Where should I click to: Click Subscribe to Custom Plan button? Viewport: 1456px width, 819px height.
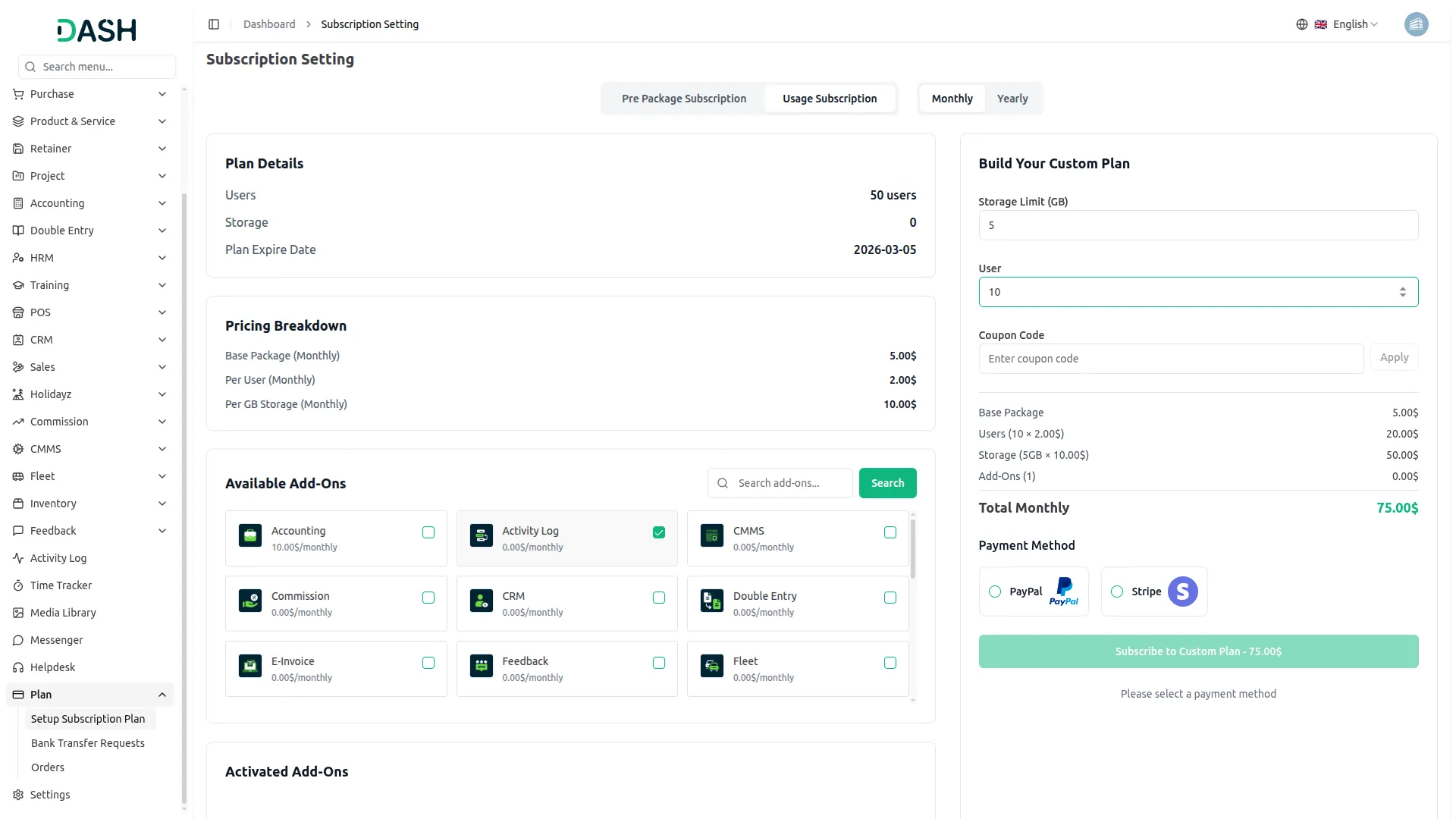1198,651
